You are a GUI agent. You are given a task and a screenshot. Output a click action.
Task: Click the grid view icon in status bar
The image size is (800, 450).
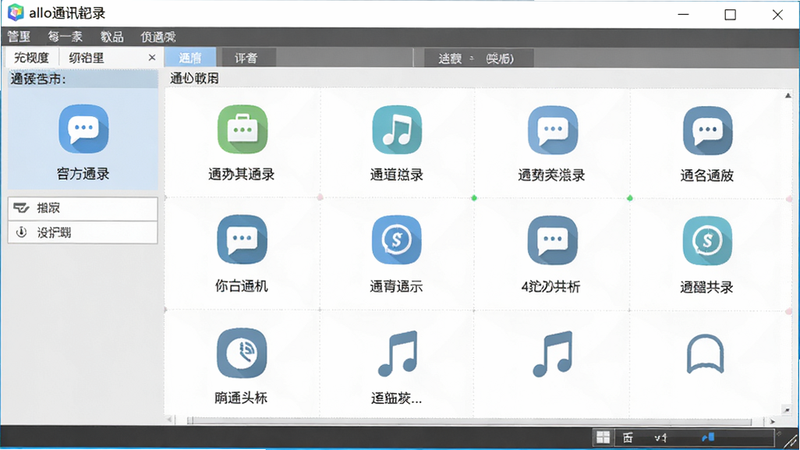click(603, 437)
